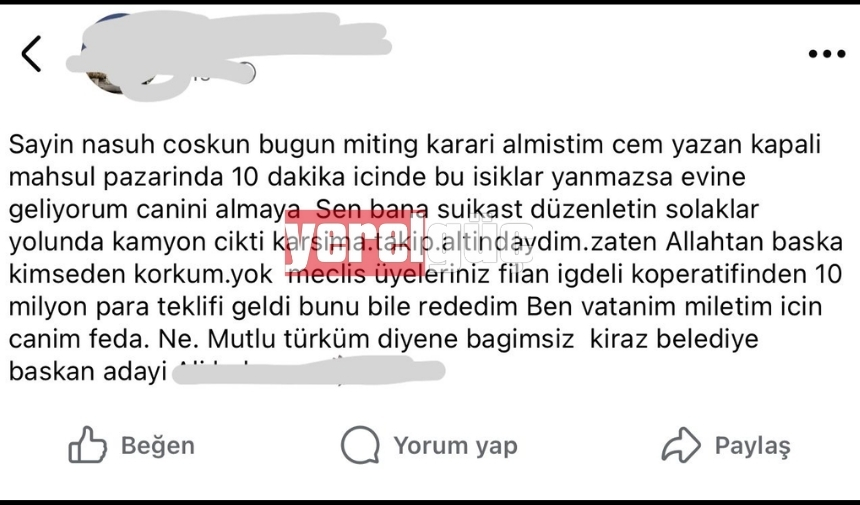Go back using the left chevron arrow
This screenshot has width=860, height=505.
tap(31, 54)
